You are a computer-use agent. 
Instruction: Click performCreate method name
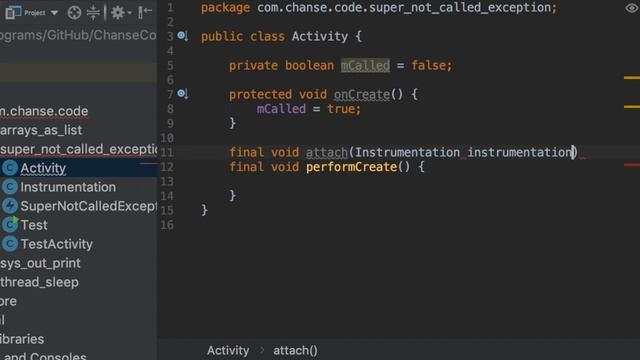(x=351, y=167)
